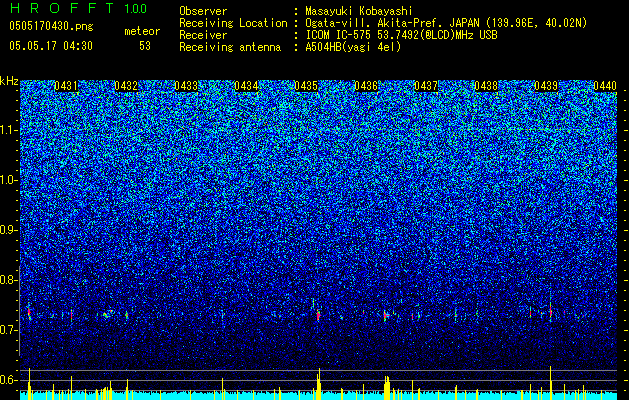This screenshot has width=629, height=400.
Task: Click the 0431 time marker
Action: coord(66,86)
